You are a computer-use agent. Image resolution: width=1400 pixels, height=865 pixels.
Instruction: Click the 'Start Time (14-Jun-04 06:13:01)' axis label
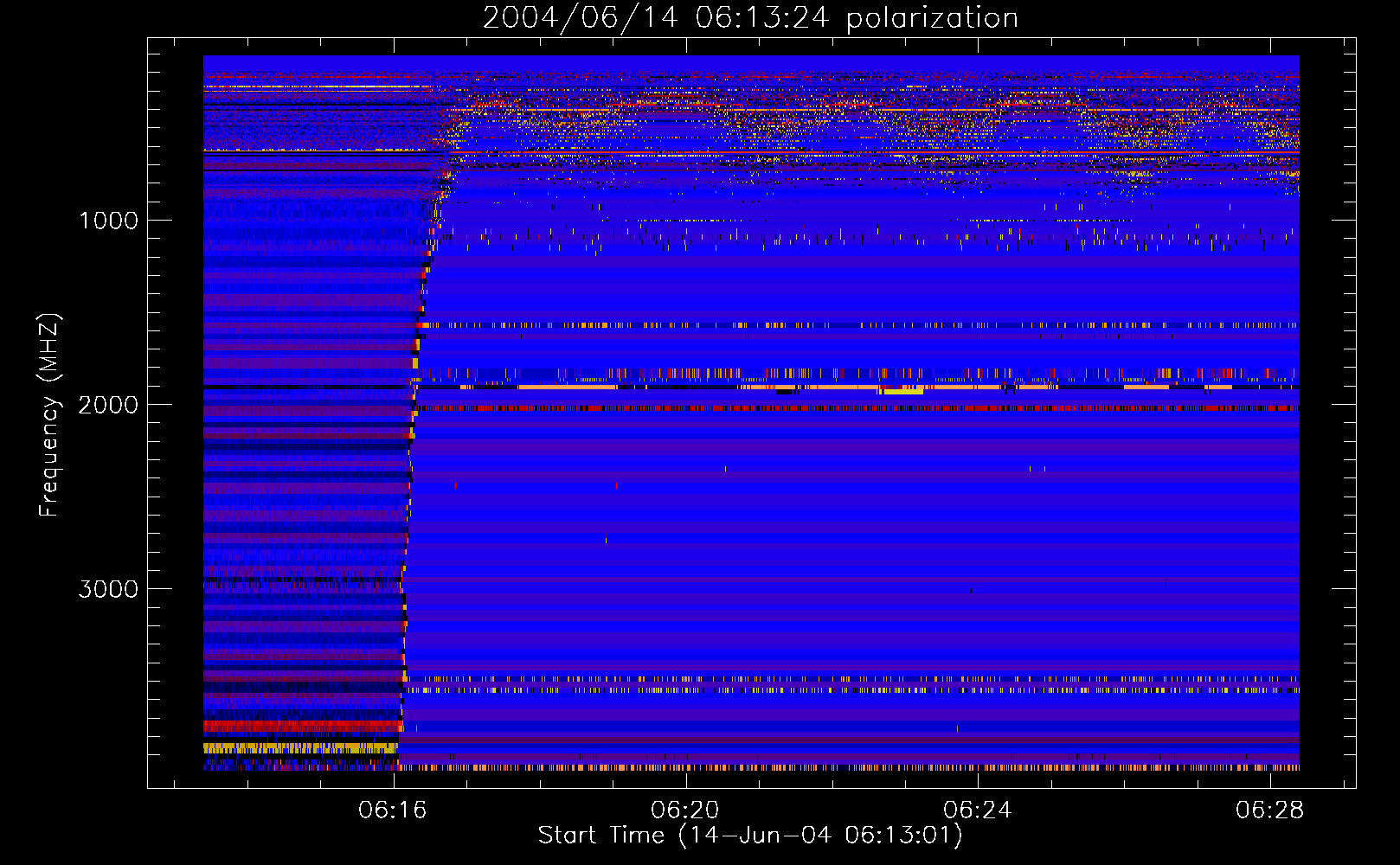pos(750,836)
